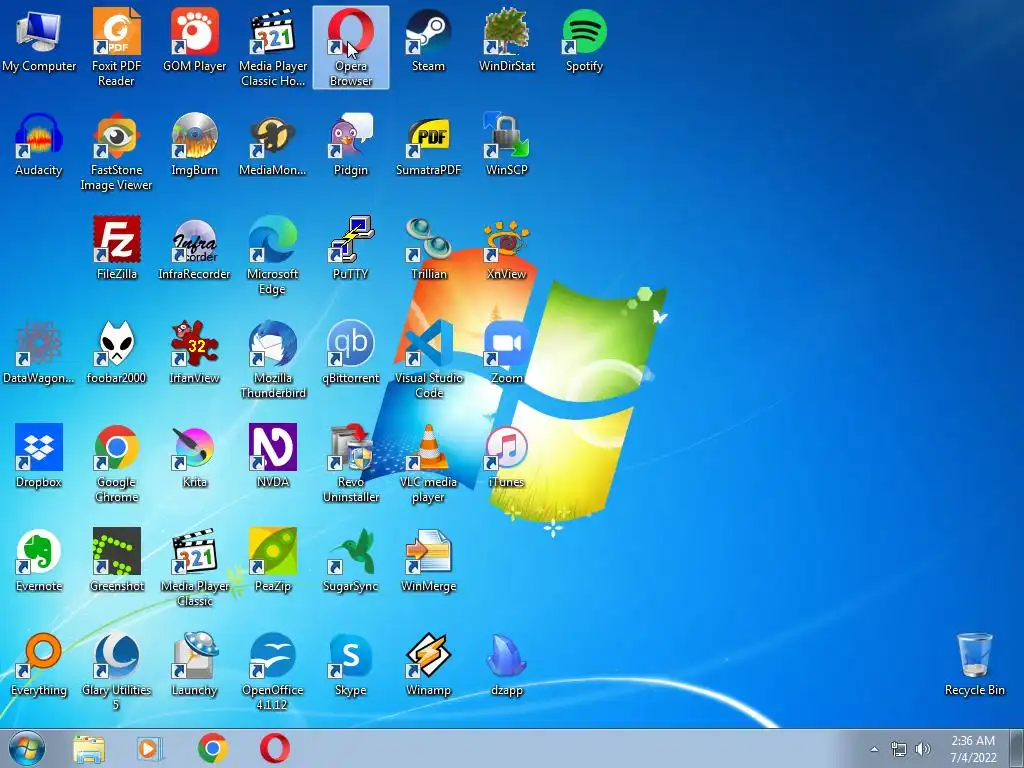Launch Opera from the taskbar
This screenshot has height=768, width=1024.
[x=275, y=748]
